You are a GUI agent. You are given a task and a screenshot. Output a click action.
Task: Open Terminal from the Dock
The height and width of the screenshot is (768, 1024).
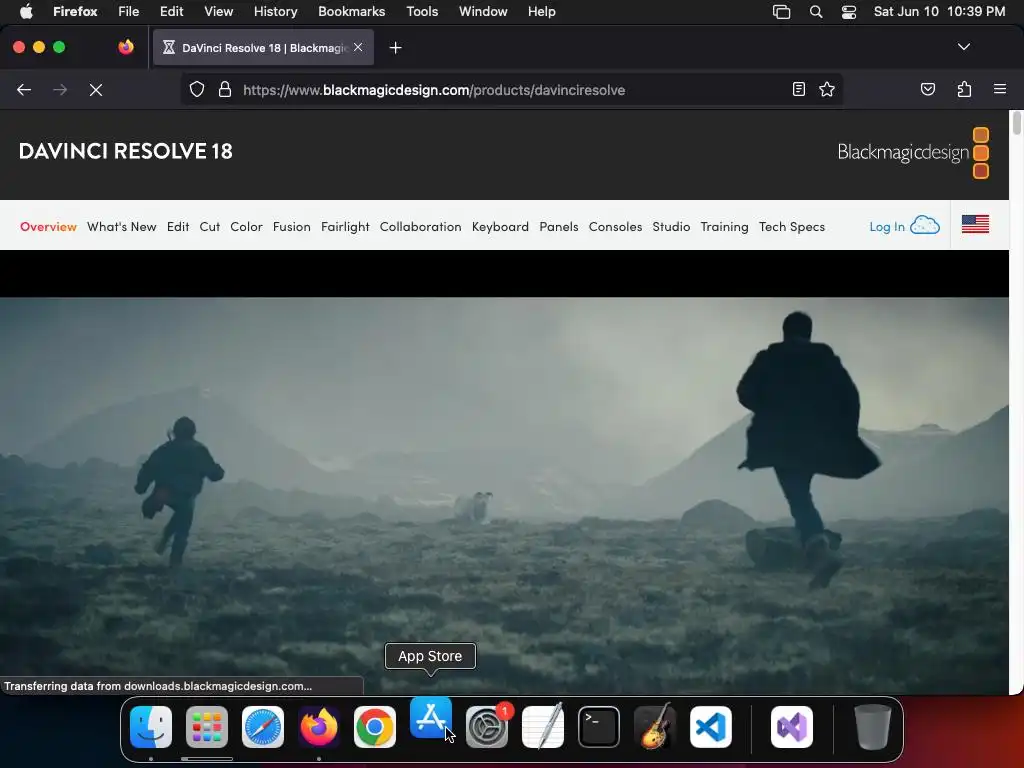pos(599,727)
